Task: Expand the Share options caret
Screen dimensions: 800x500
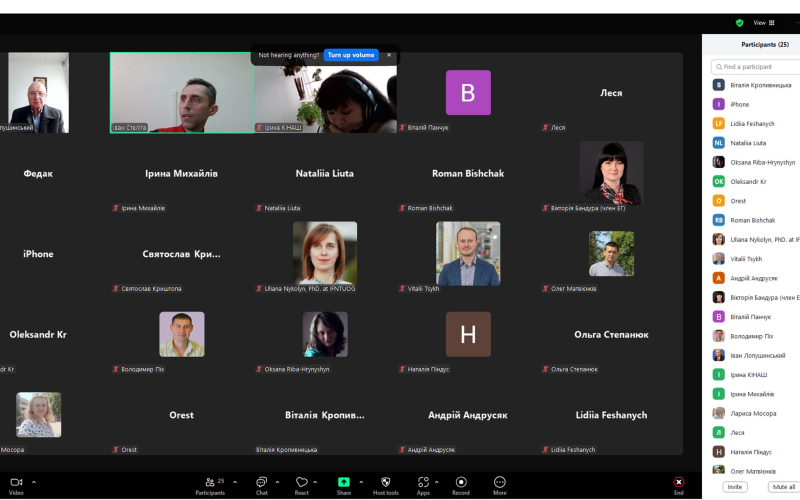Action: (x=361, y=482)
